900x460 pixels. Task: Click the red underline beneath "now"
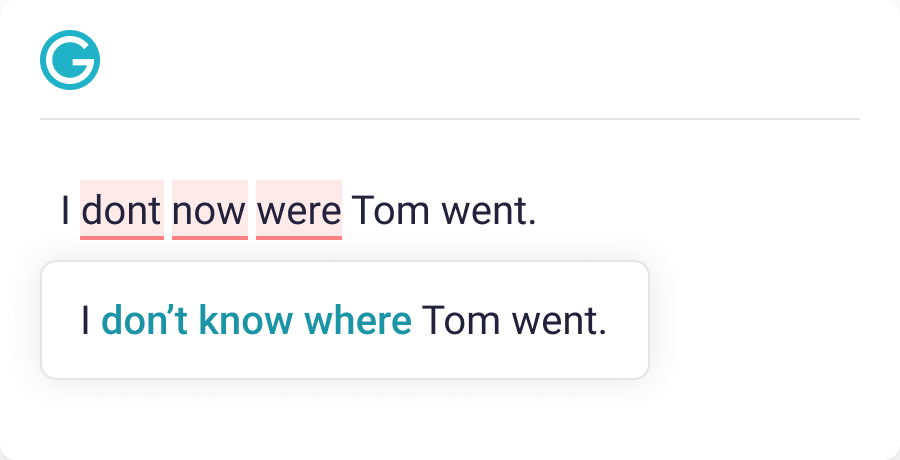click(209, 238)
